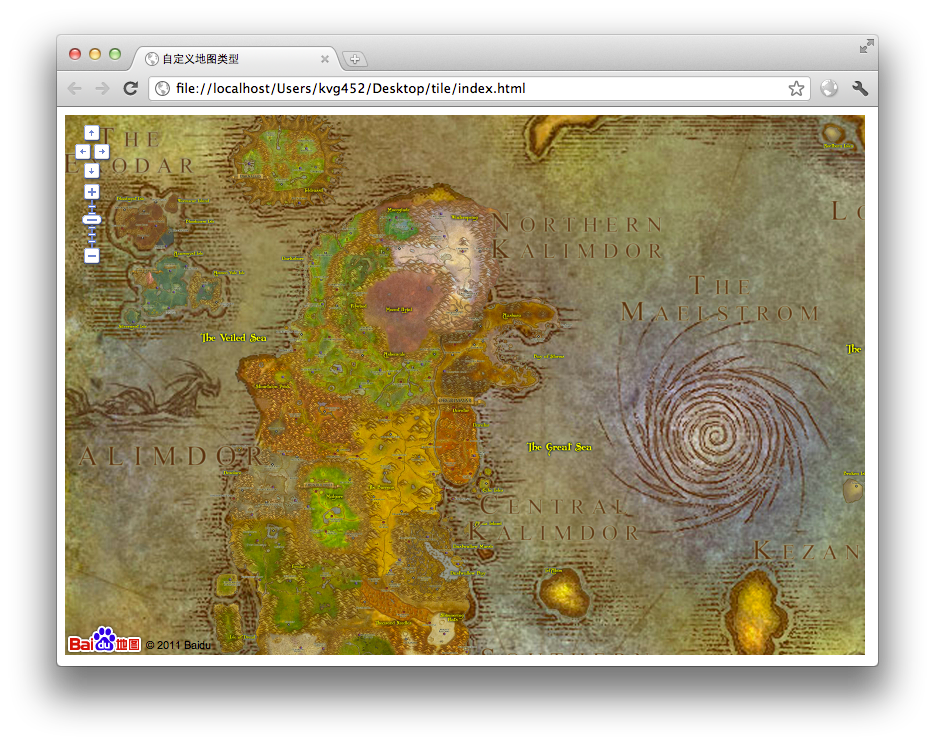935x745 pixels.
Task: Reload the page with the refresh icon
Action: 131,88
